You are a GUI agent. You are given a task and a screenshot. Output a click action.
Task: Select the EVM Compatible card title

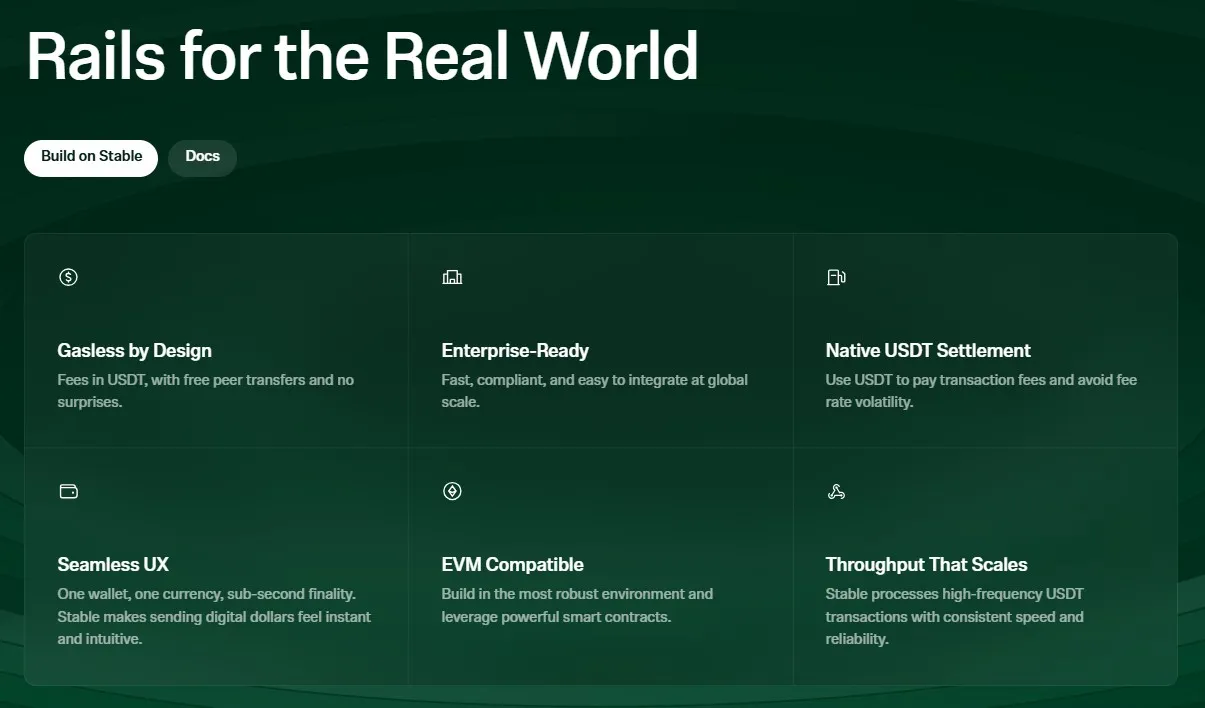tap(512, 565)
